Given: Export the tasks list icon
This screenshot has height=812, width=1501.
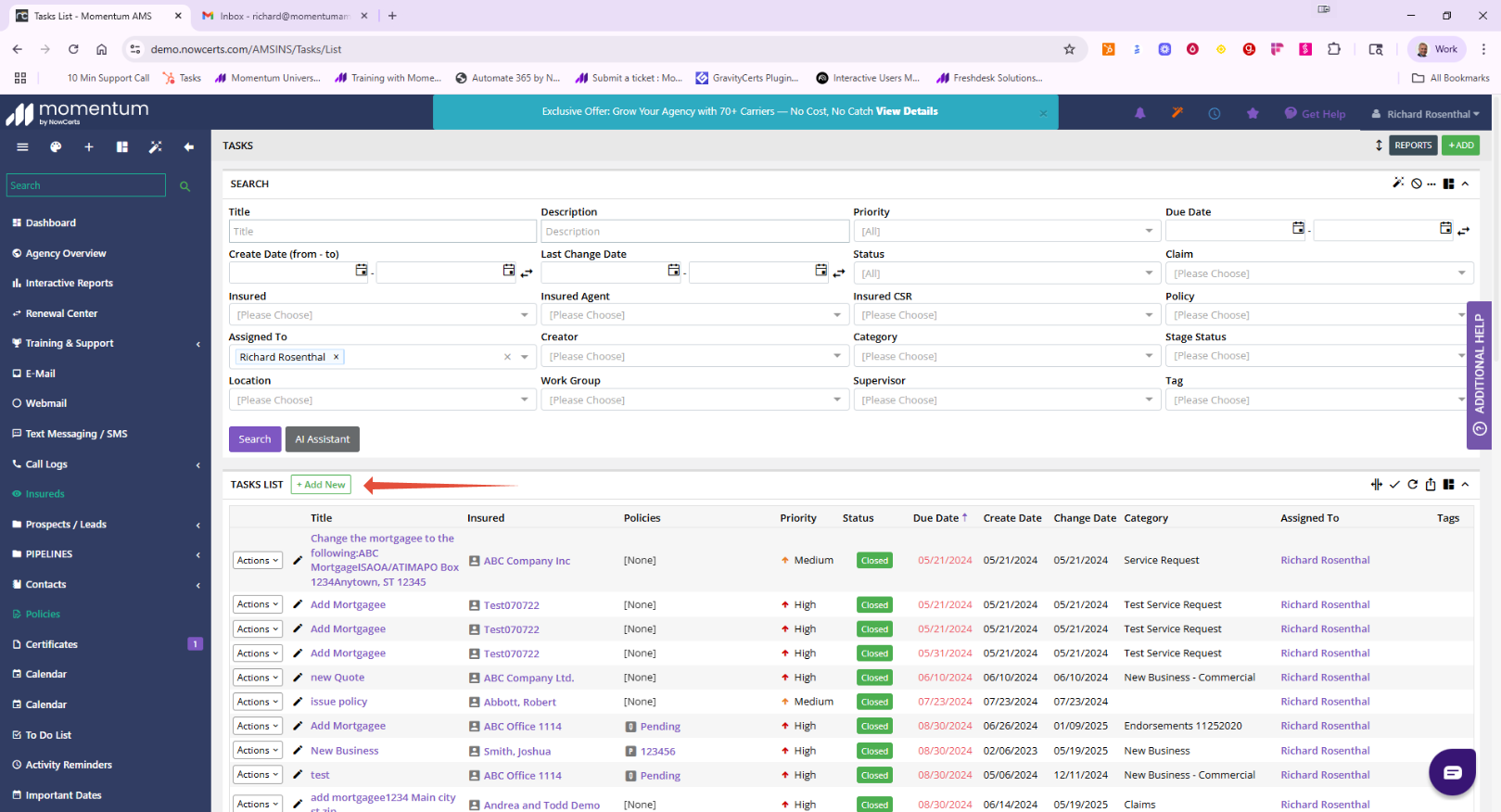Looking at the screenshot, I should pos(1431,485).
